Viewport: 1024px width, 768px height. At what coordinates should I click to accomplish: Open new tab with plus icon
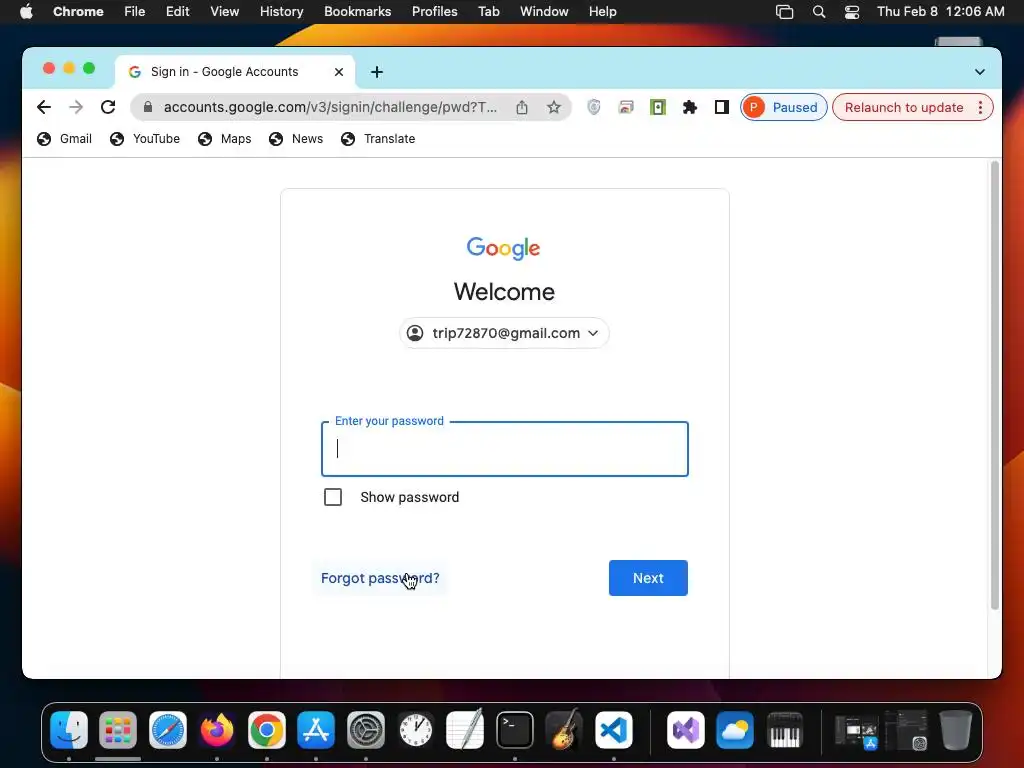[x=377, y=72]
